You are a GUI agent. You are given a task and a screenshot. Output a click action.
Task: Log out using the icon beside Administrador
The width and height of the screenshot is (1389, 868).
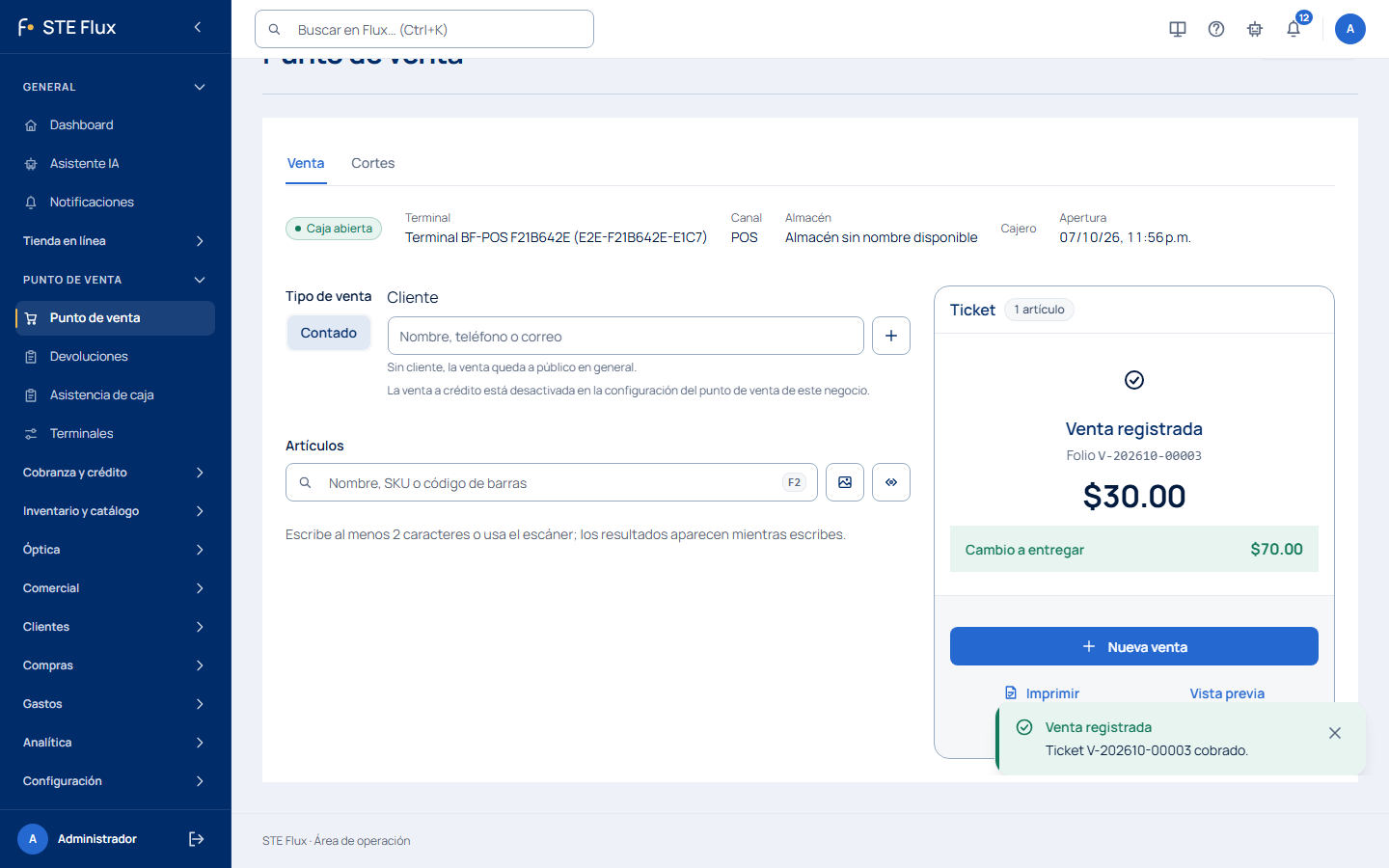197,839
